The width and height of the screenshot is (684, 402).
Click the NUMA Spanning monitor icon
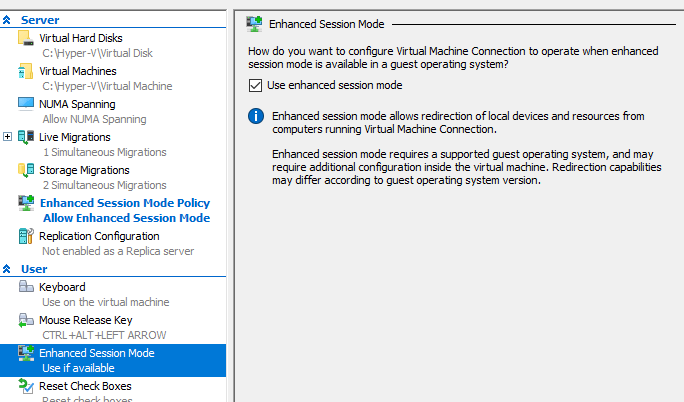coord(26,104)
